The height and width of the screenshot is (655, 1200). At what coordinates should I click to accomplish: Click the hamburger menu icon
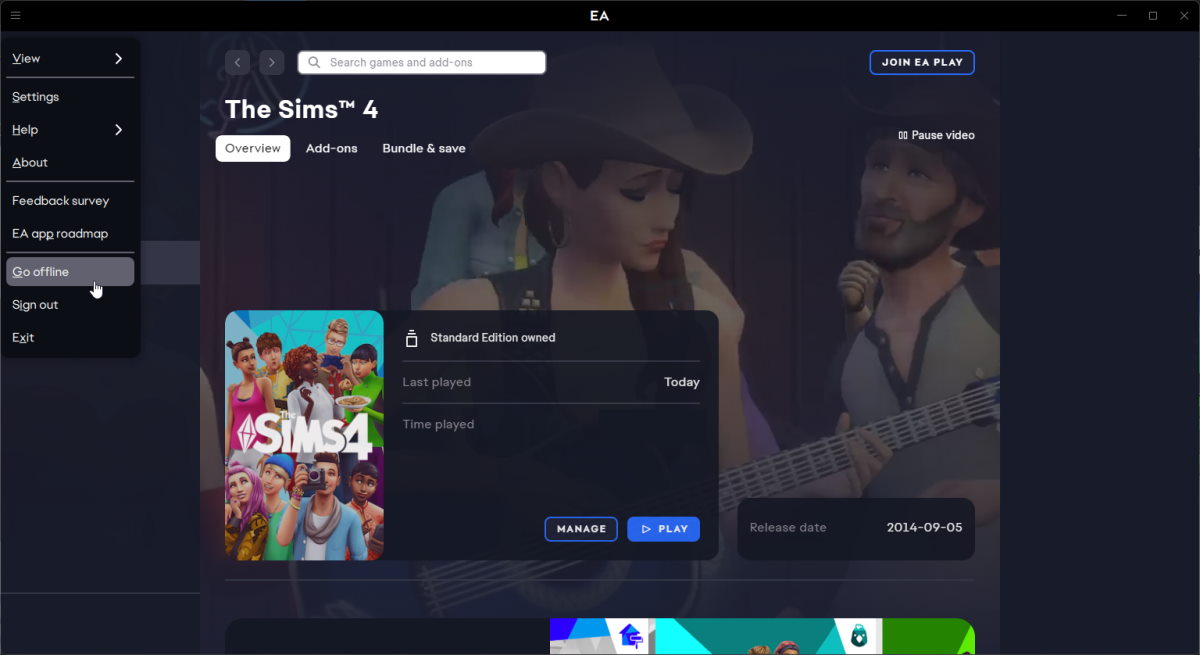coord(15,15)
